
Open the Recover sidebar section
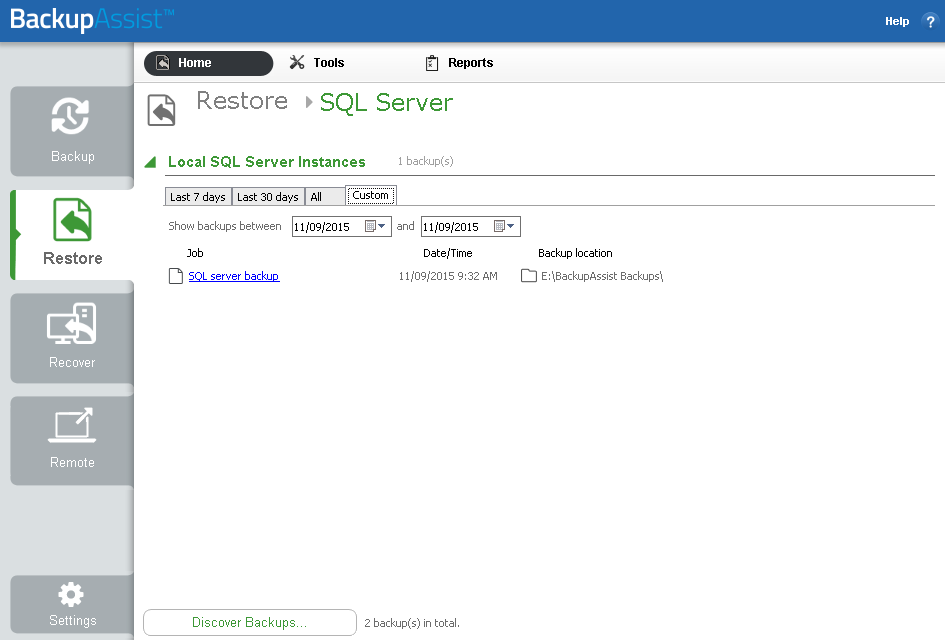coord(72,338)
